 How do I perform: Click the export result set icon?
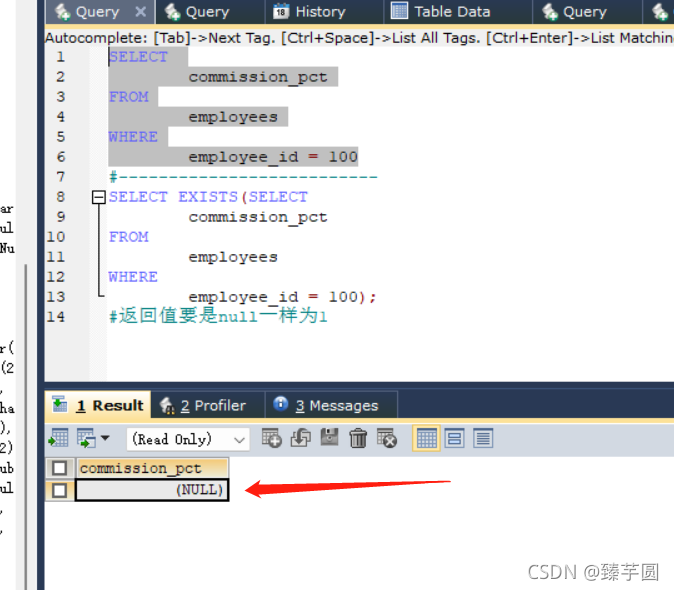(58, 438)
